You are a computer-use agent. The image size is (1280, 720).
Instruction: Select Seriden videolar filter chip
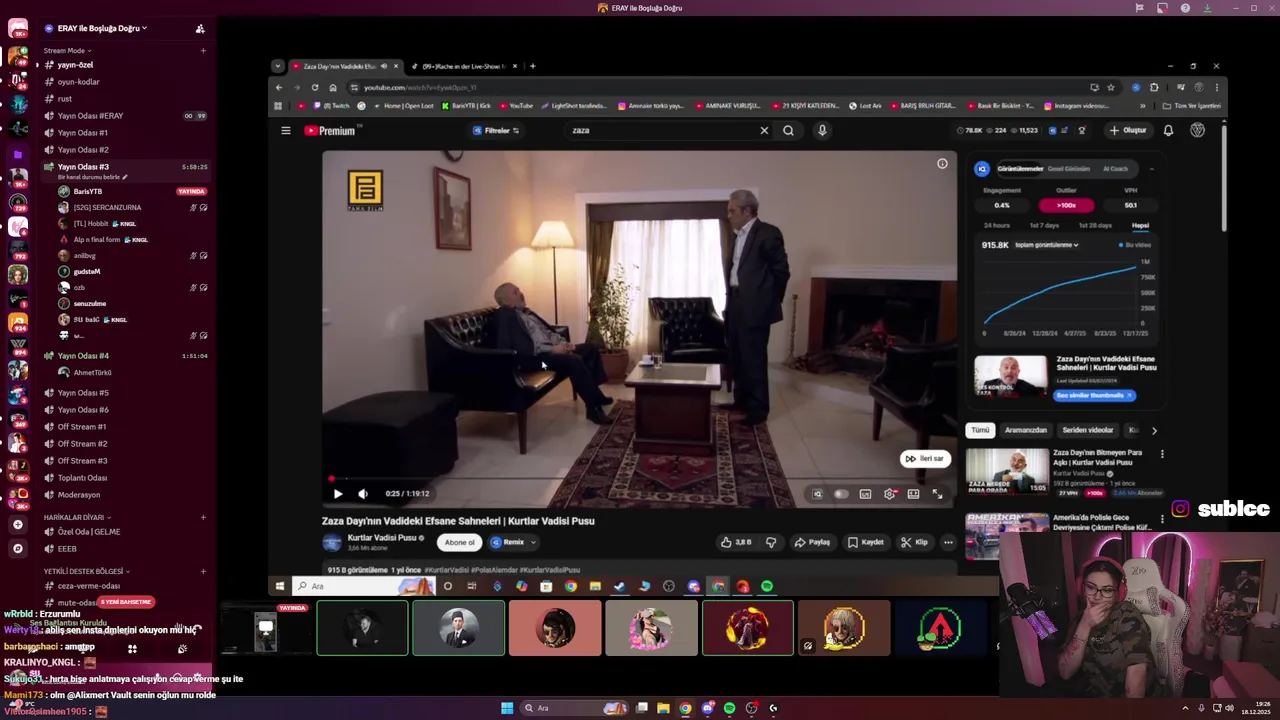1087,430
